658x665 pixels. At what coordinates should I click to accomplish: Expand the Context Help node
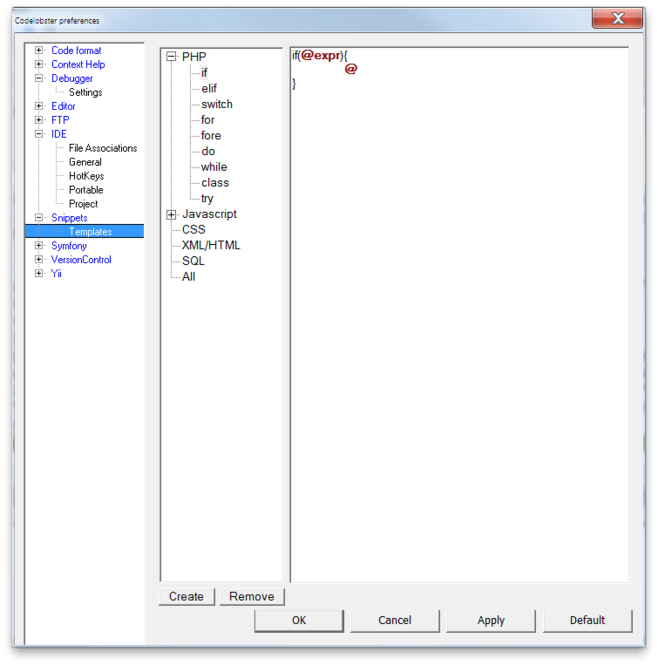click(x=39, y=64)
